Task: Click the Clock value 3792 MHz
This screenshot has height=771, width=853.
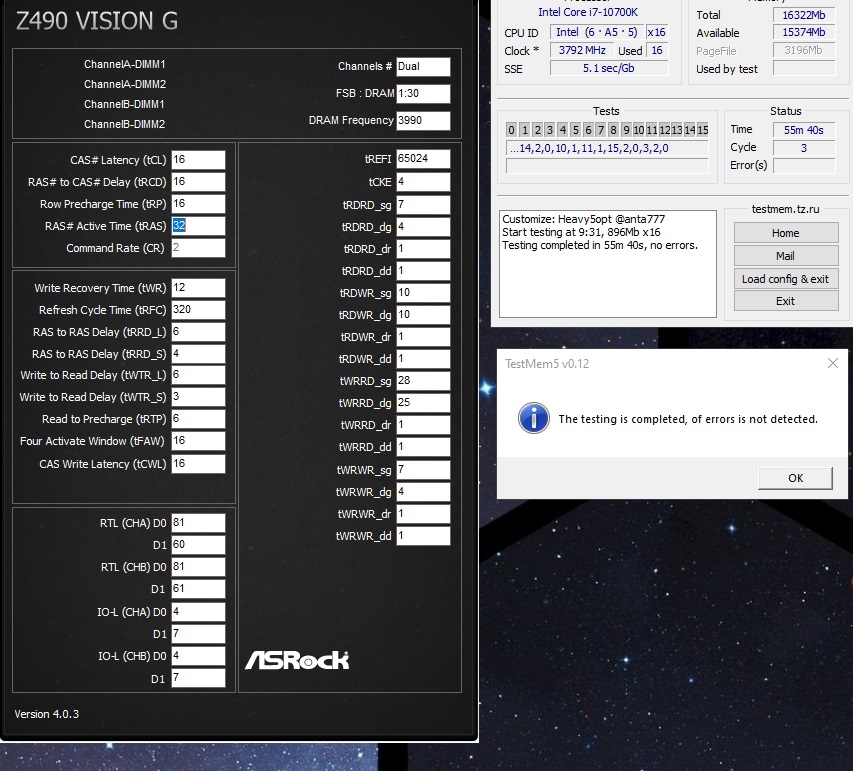Action: pos(582,50)
